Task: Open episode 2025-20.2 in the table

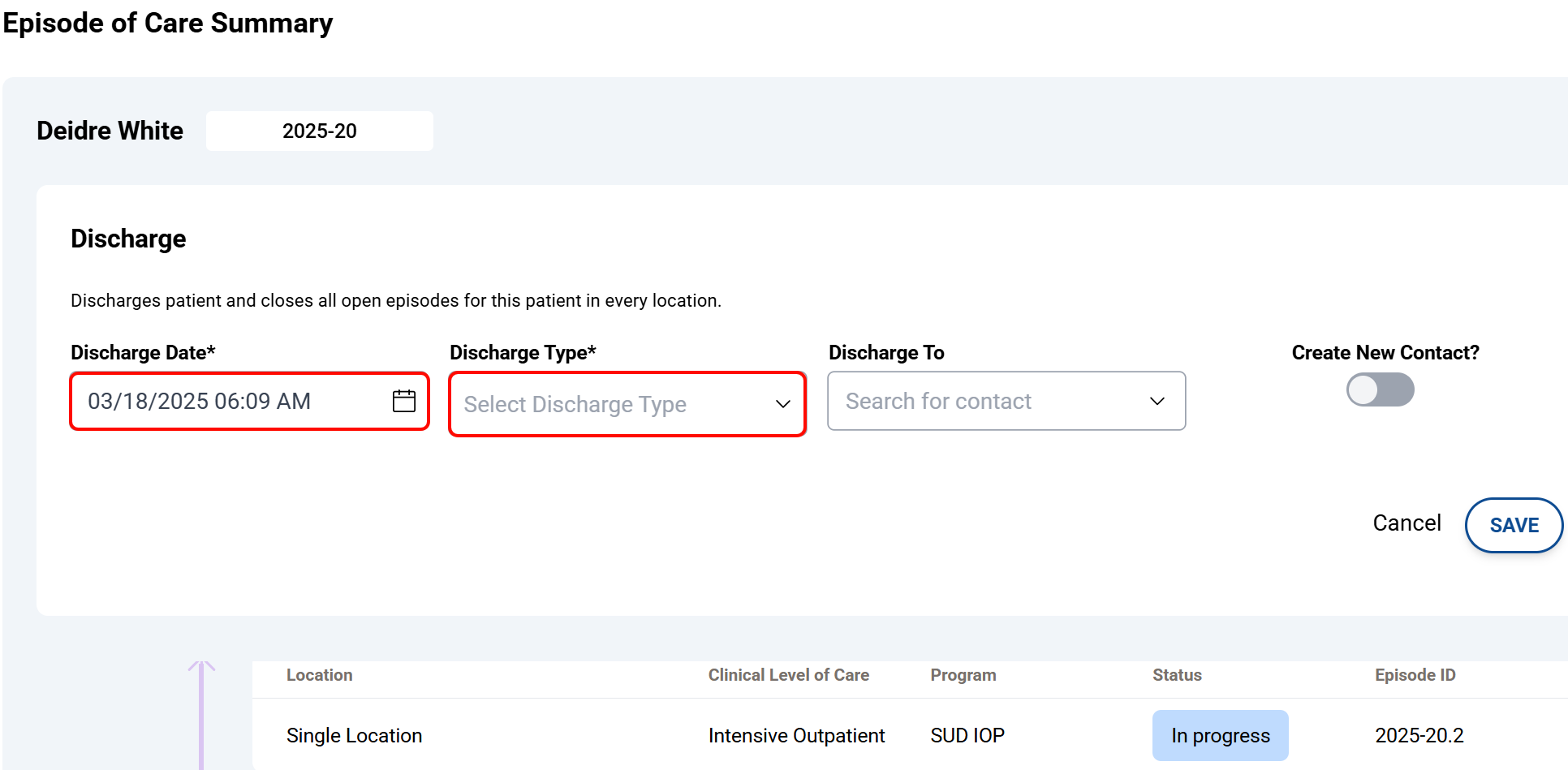Action: [x=1419, y=735]
